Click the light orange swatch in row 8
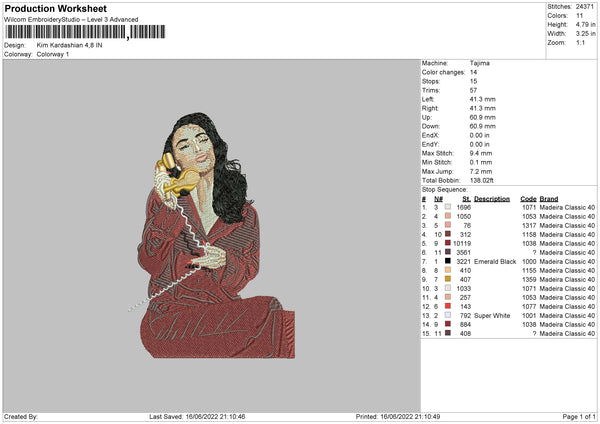The height and width of the screenshot is (424, 600). (x=448, y=270)
